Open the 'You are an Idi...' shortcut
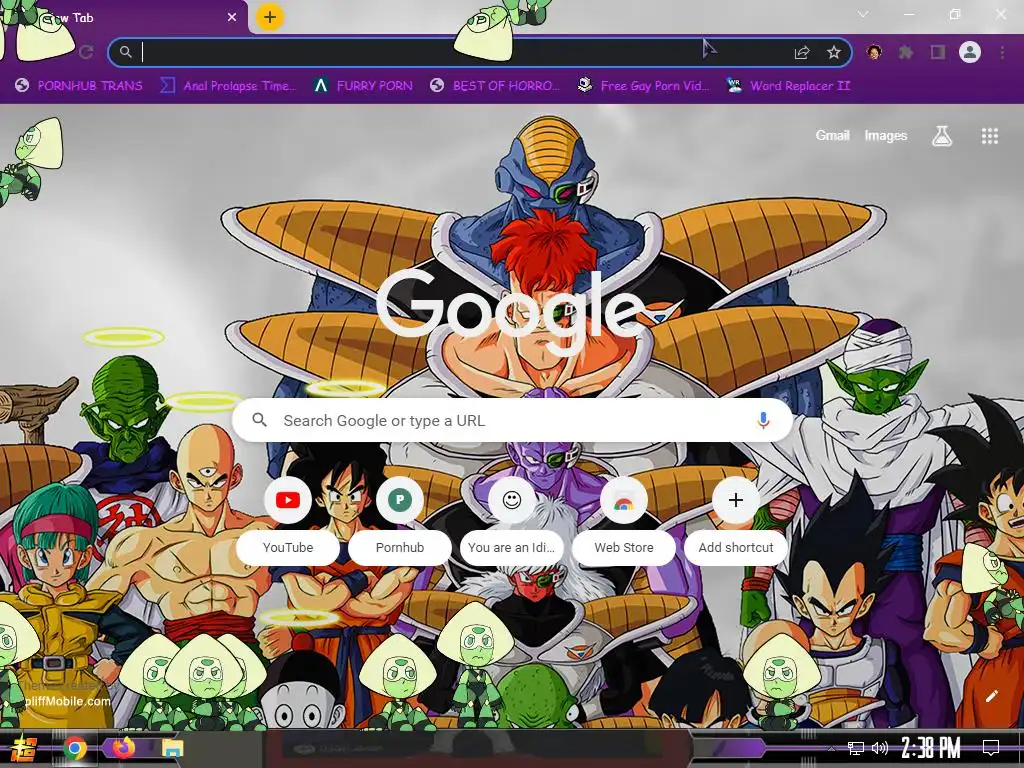The width and height of the screenshot is (1024, 768). click(x=511, y=523)
